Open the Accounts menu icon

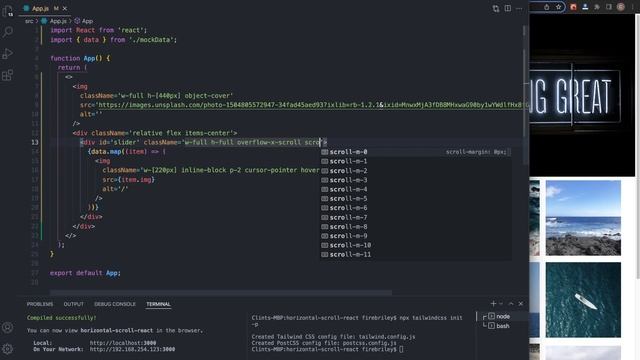tap(8, 327)
